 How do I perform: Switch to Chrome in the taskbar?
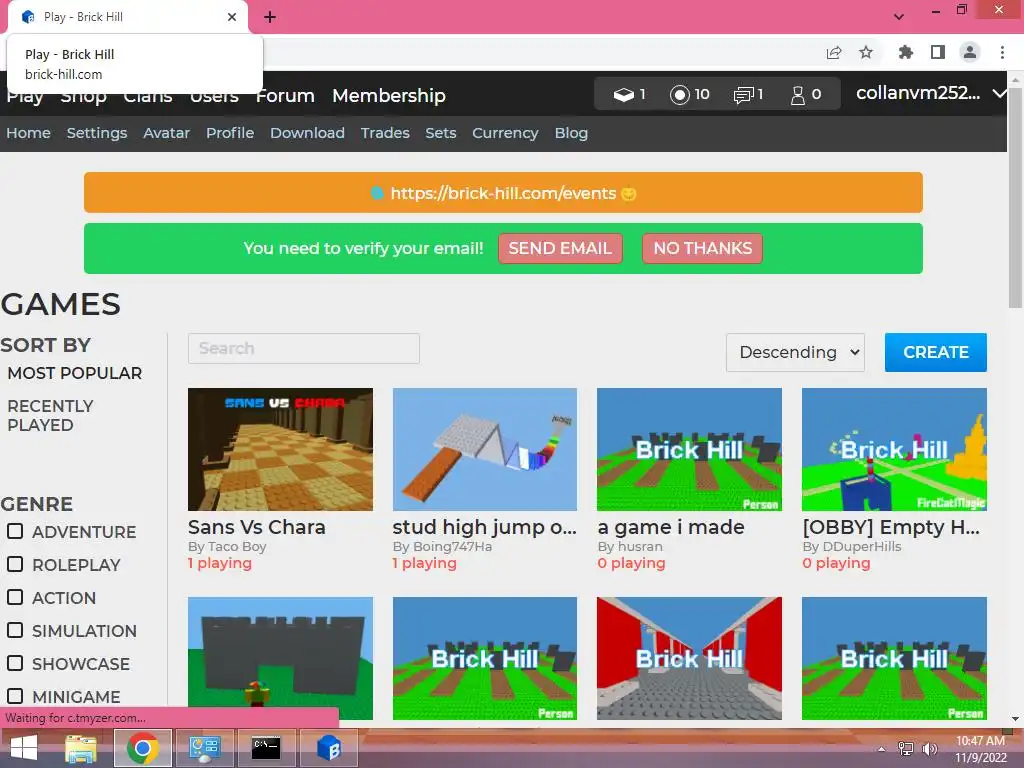143,748
